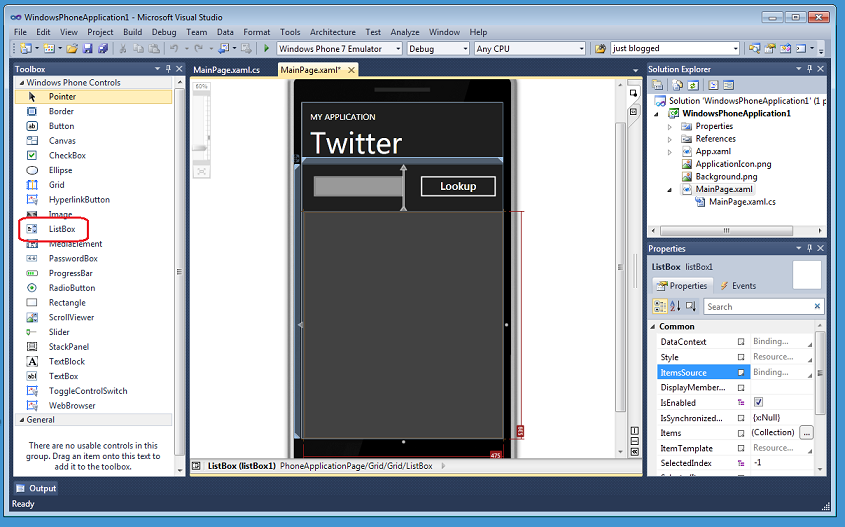Save the current file with the disk icon
This screenshot has height=527, width=845.
(x=87, y=48)
